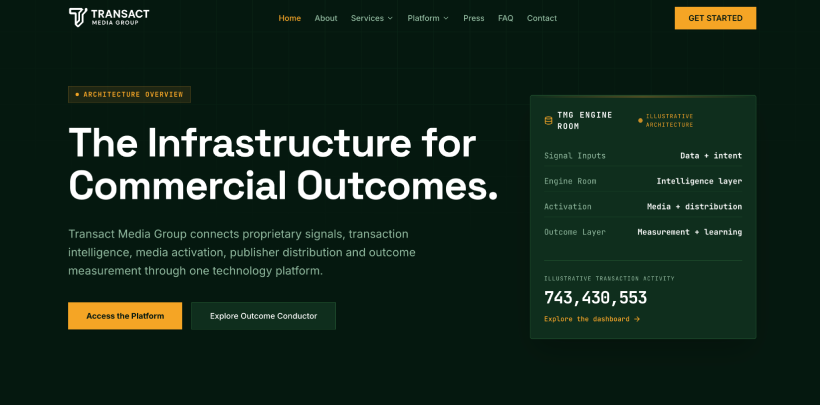
Task: Click the "Measurement + learning" value
Action: click(690, 232)
